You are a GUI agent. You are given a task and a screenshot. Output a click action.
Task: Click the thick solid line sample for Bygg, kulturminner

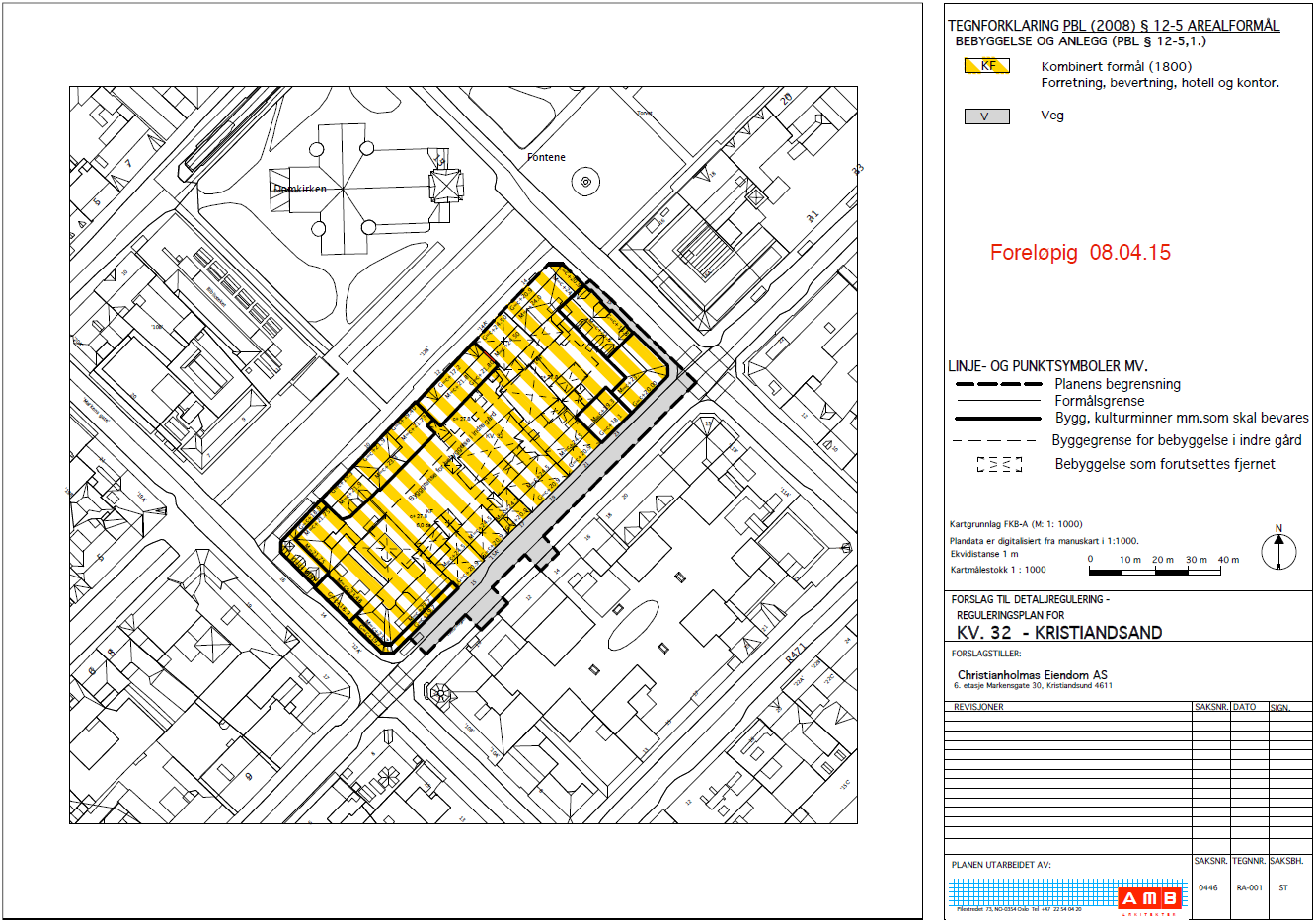pyautogui.click(x=998, y=418)
